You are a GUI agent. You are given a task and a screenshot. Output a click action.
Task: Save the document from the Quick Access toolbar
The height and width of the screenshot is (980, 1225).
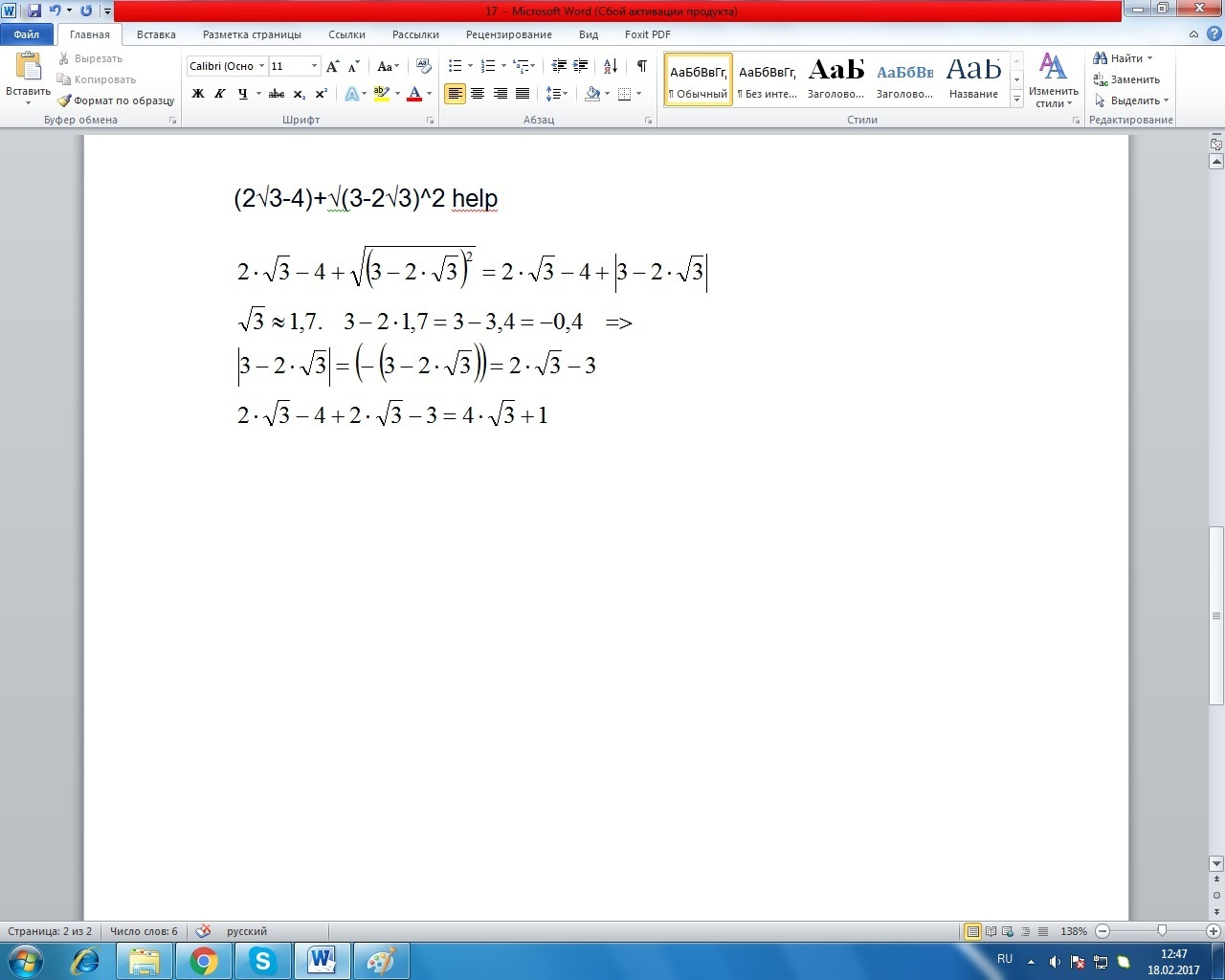34,11
